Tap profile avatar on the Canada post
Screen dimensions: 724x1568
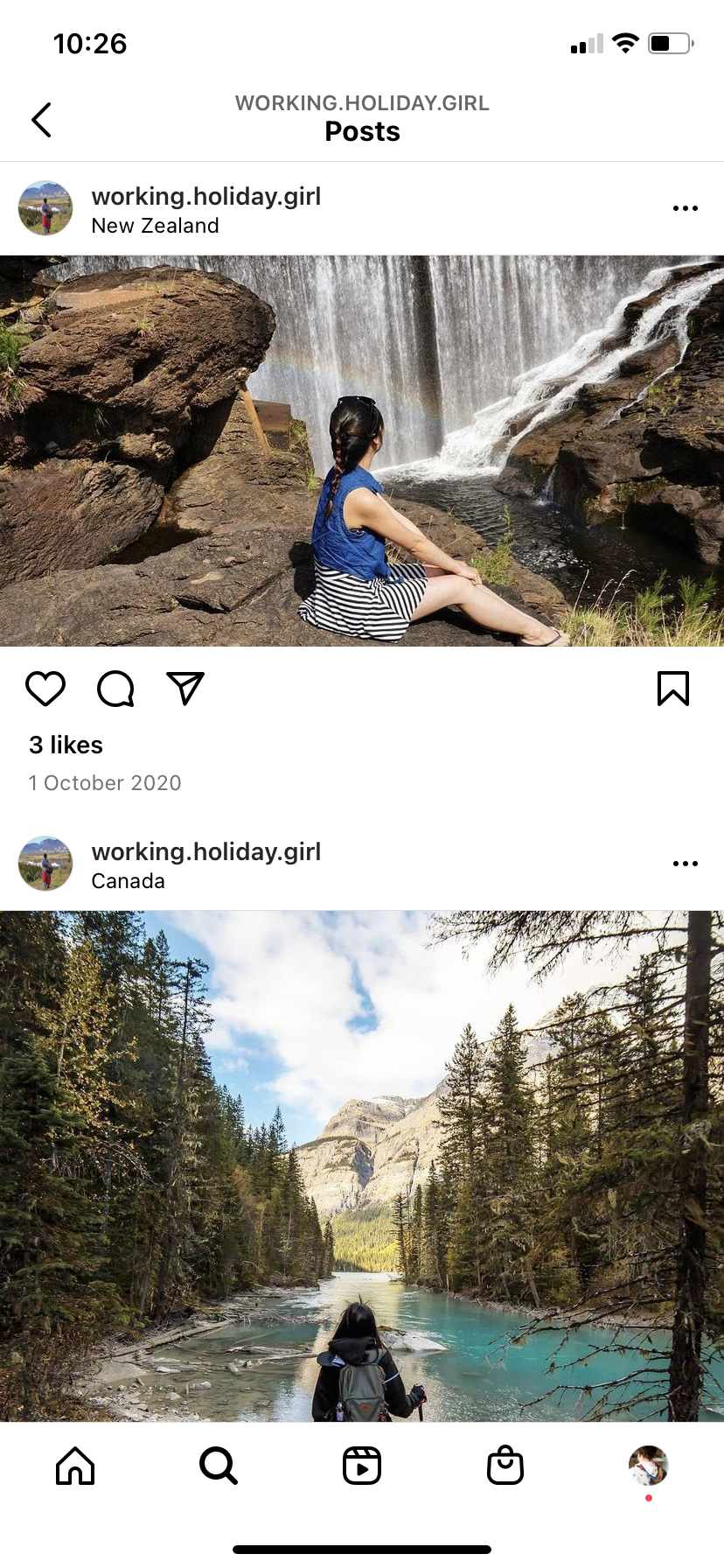click(x=45, y=864)
